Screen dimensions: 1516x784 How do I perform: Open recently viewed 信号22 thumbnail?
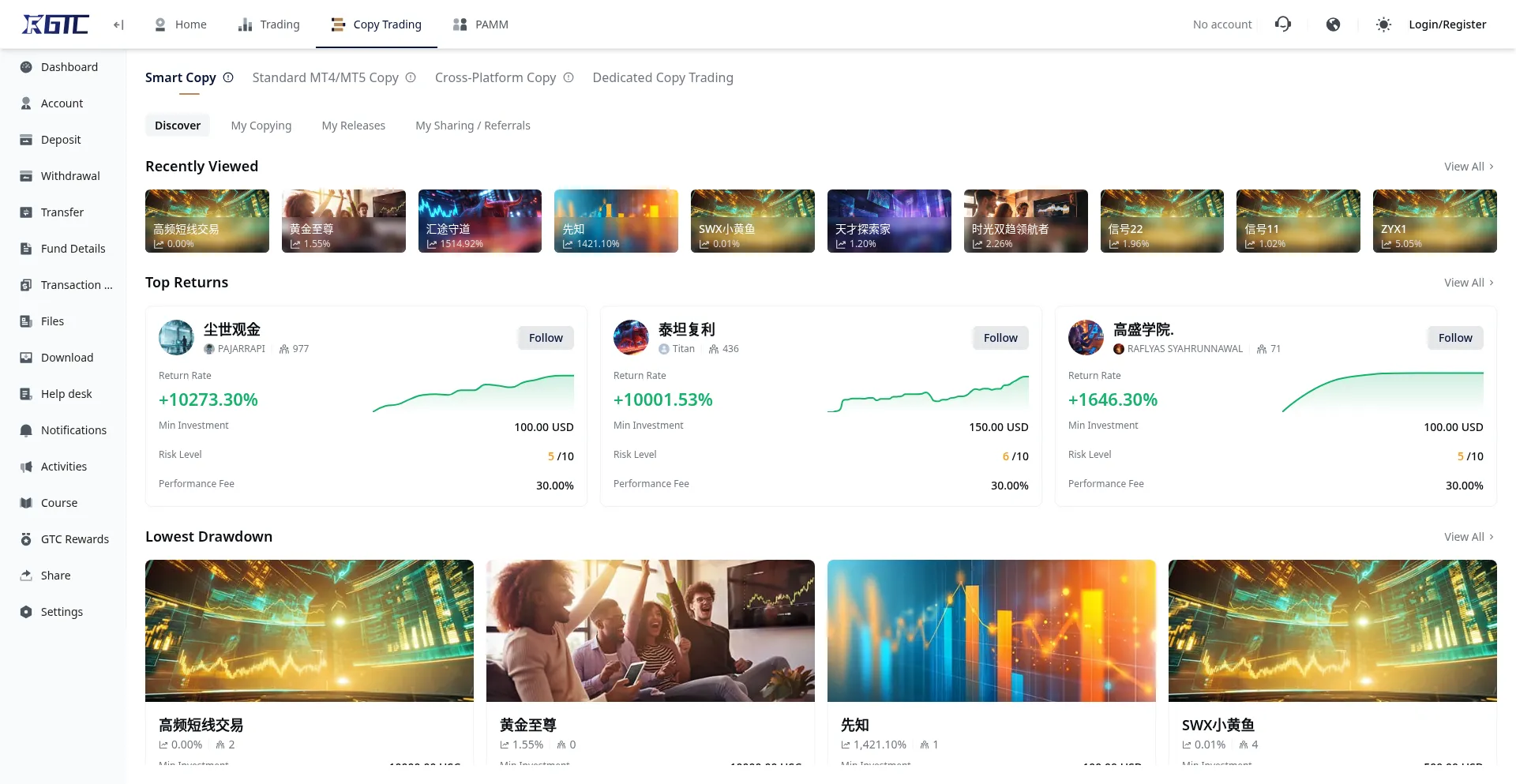coord(1162,221)
